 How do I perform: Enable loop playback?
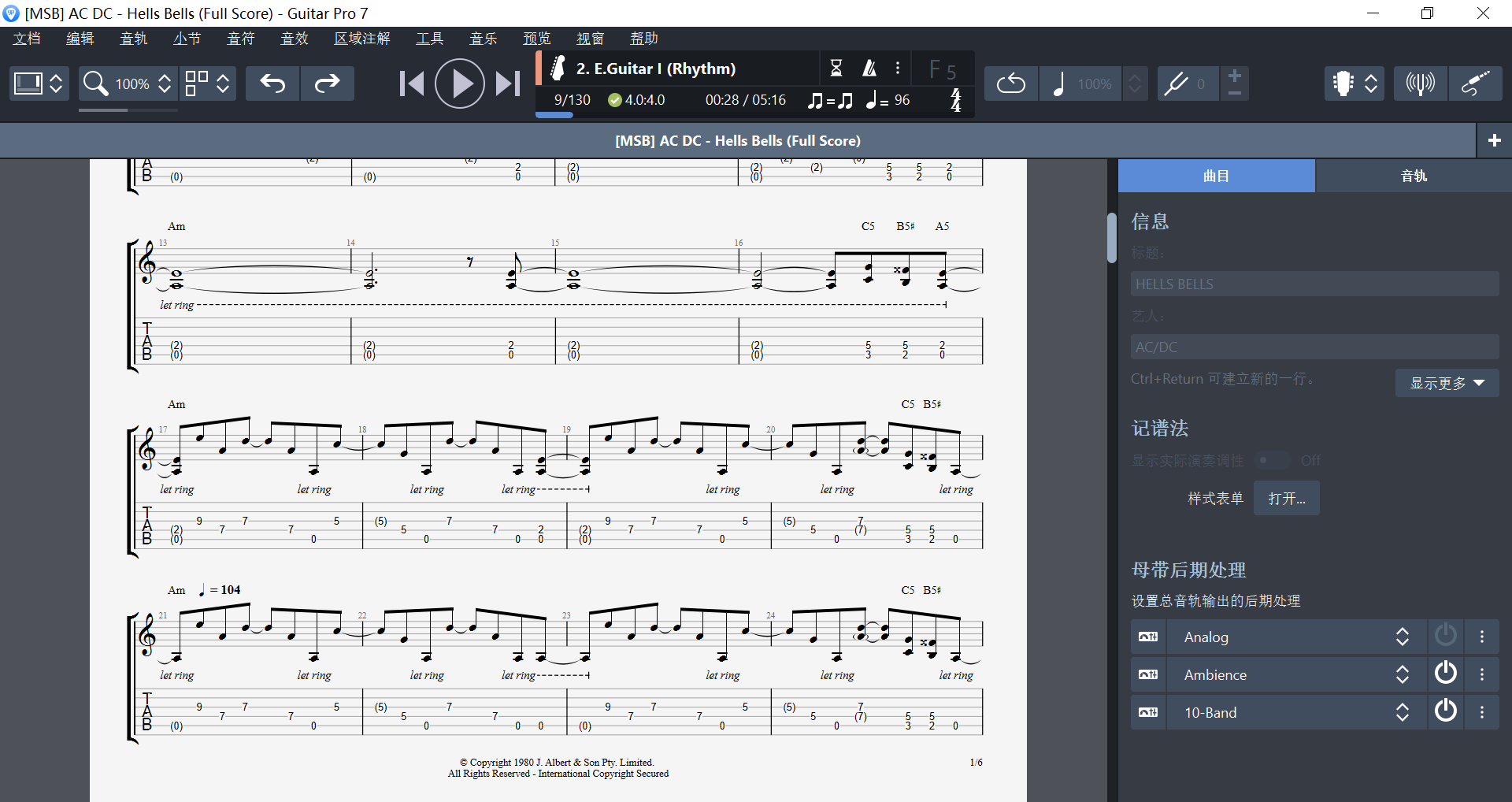[x=1010, y=83]
